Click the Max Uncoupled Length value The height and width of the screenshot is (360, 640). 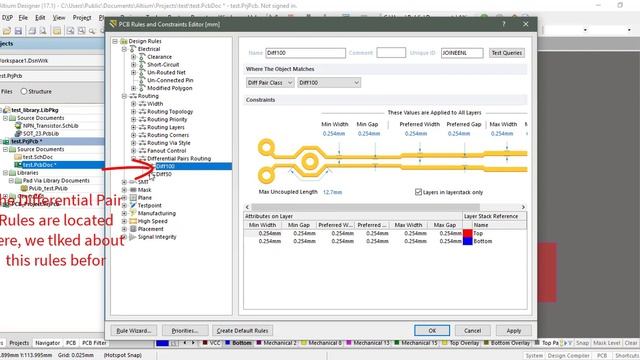(x=332, y=192)
